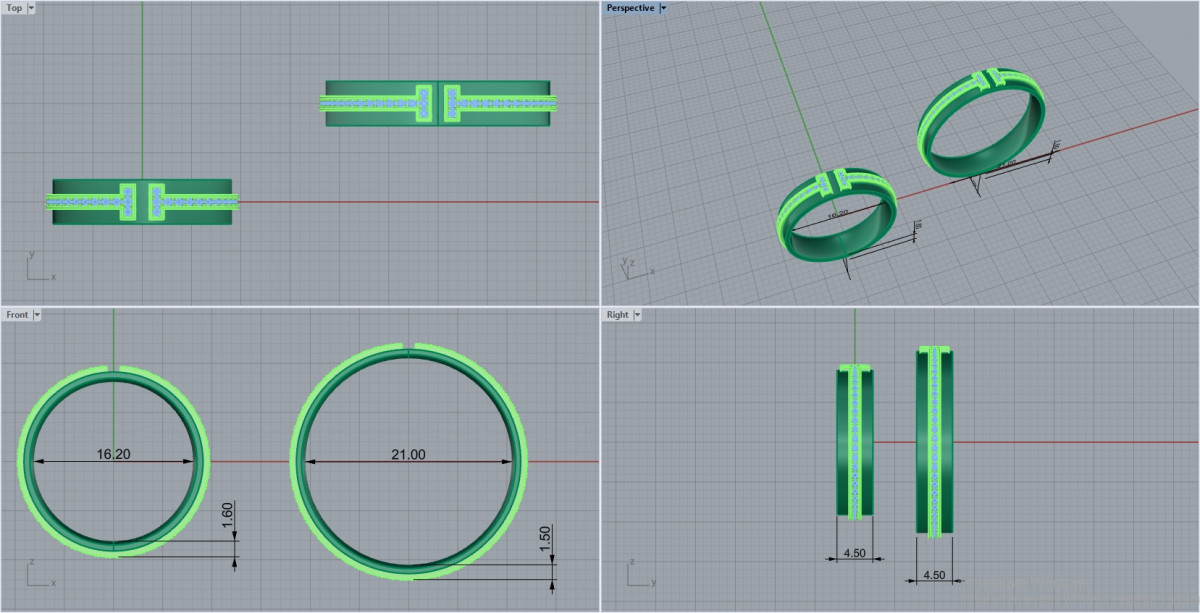The height and width of the screenshot is (613, 1200).
Task: Select the 21.00 diameter dimension text
Action: 408,454
